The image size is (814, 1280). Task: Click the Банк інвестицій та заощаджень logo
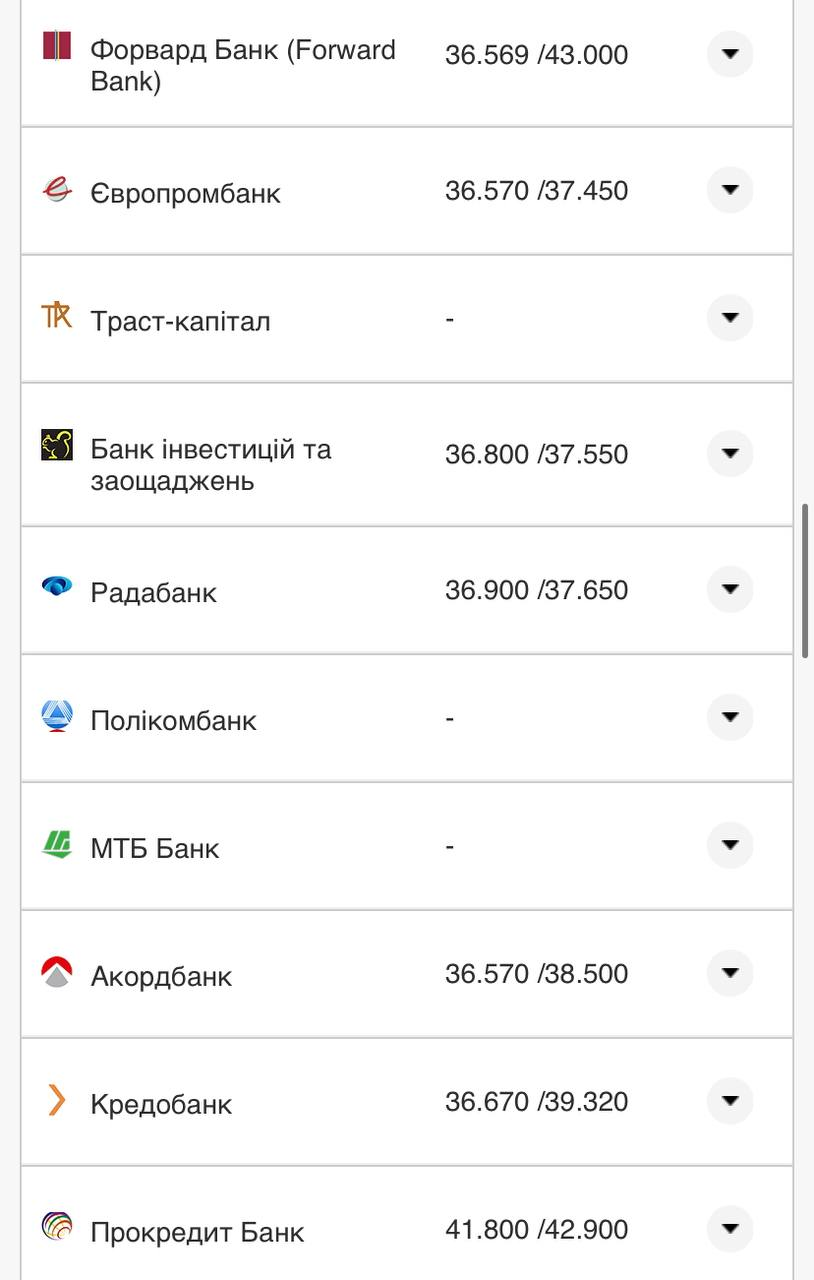[x=57, y=445]
